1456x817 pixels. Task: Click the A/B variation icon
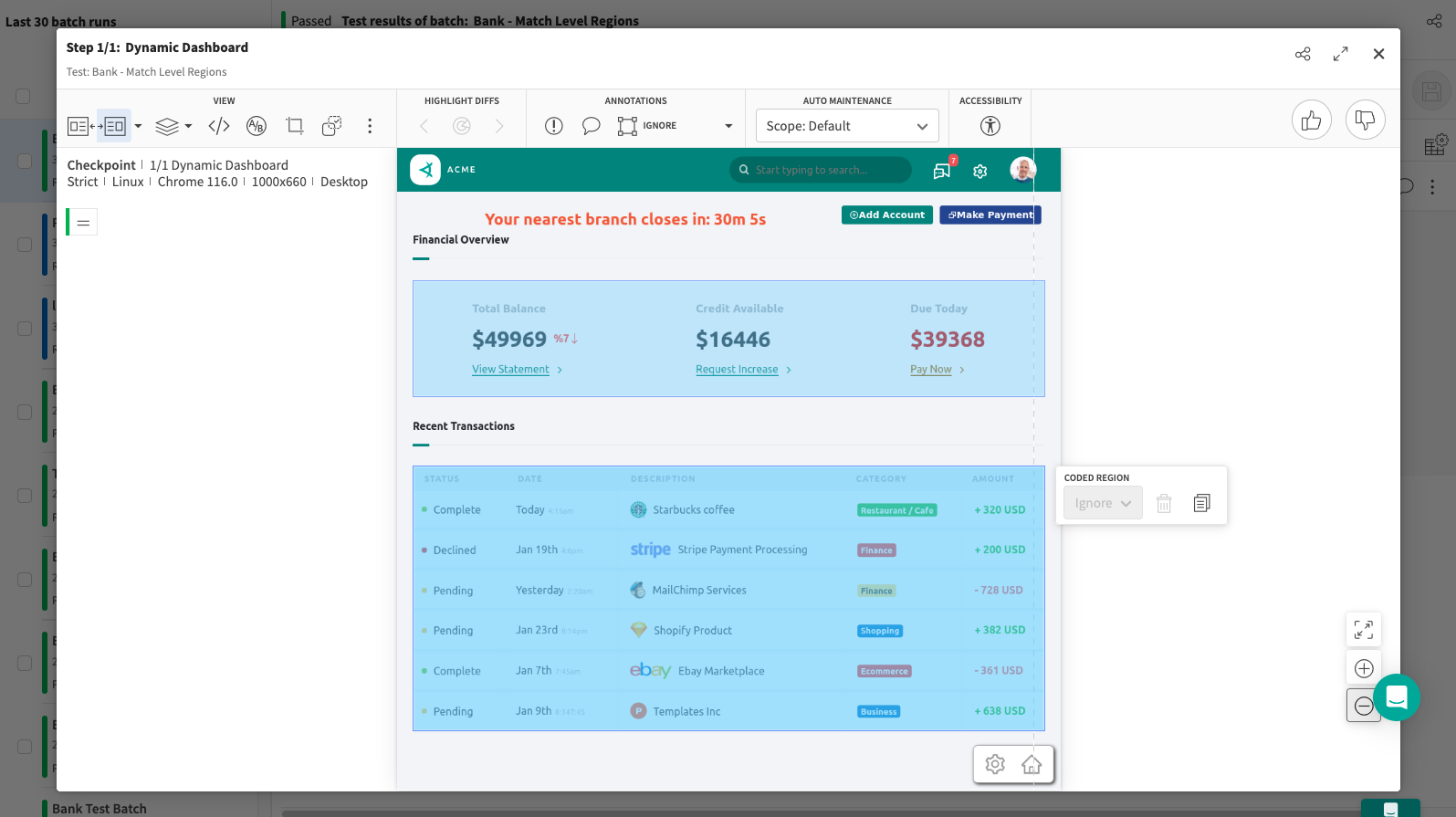coord(257,126)
